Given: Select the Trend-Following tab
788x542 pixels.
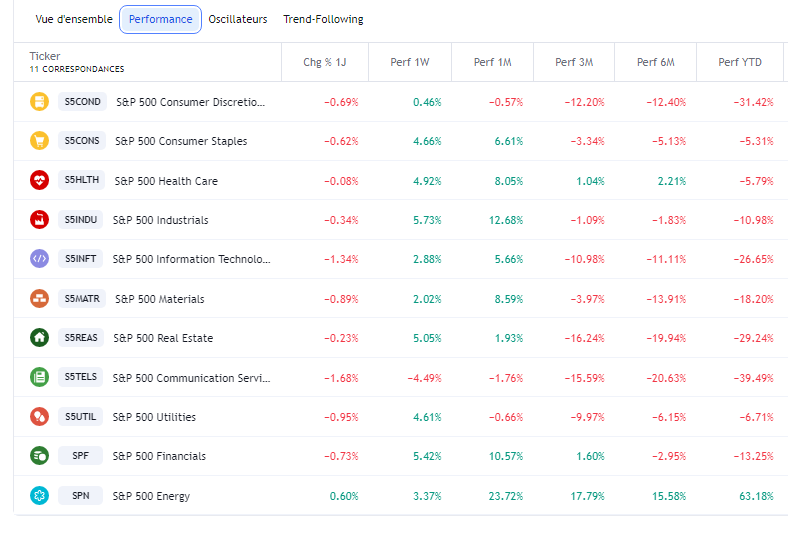Looking at the screenshot, I should click(x=323, y=19).
